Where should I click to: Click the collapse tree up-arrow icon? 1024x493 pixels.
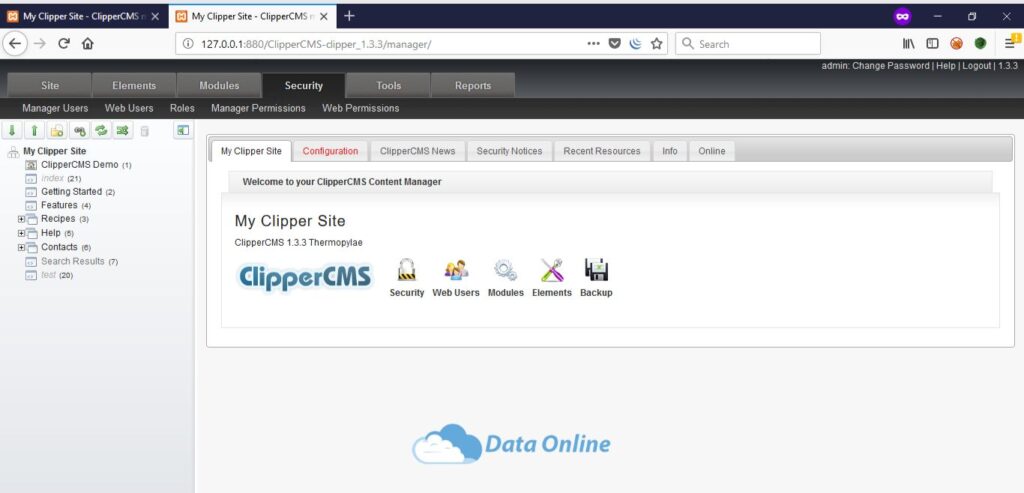(x=34, y=131)
